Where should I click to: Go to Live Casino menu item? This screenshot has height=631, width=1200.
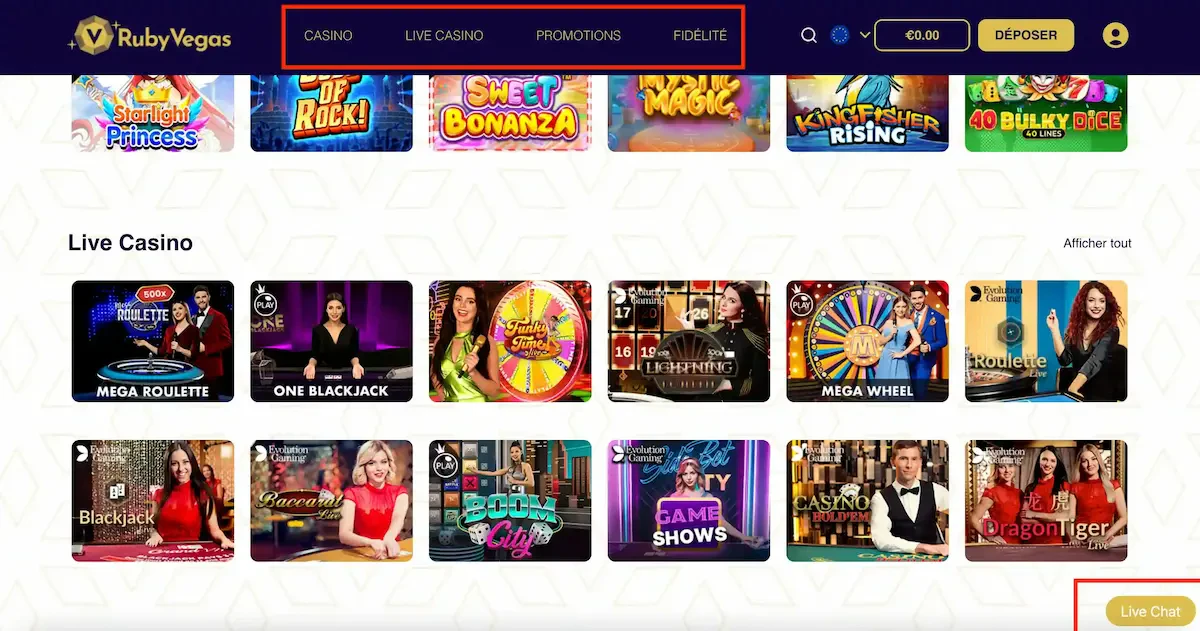(x=444, y=35)
